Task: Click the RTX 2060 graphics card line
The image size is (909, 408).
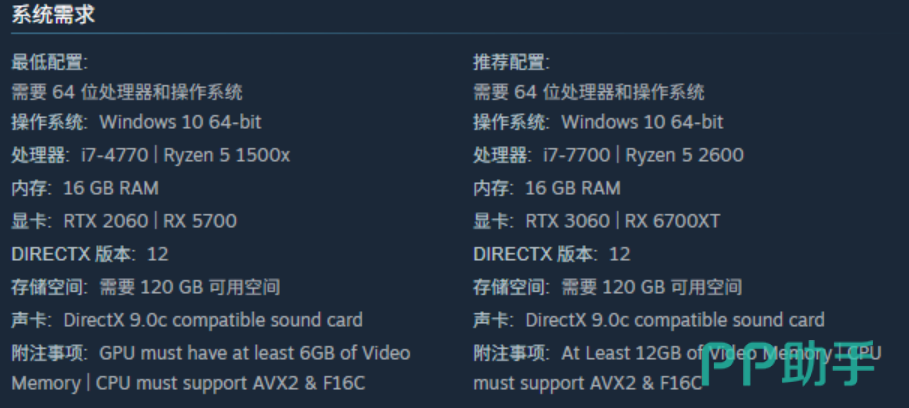Action: [124, 221]
